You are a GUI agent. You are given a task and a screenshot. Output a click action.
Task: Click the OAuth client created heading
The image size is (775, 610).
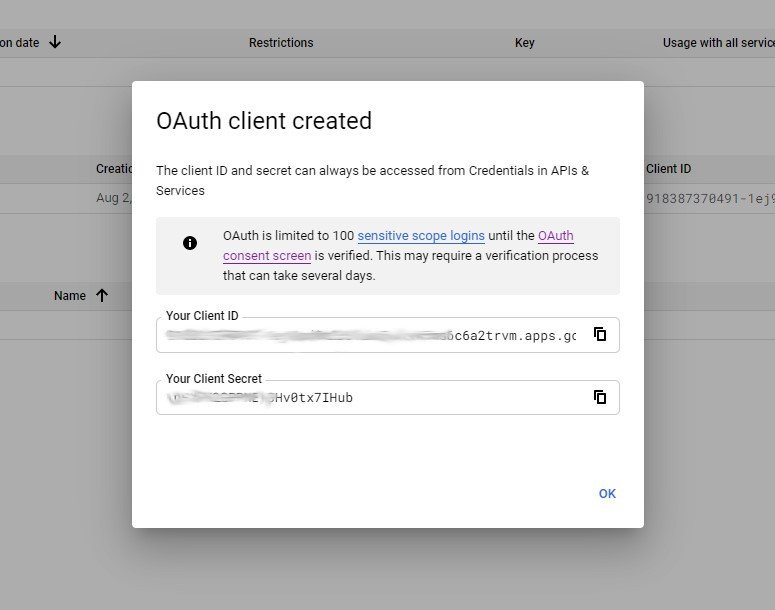pos(264,121)
